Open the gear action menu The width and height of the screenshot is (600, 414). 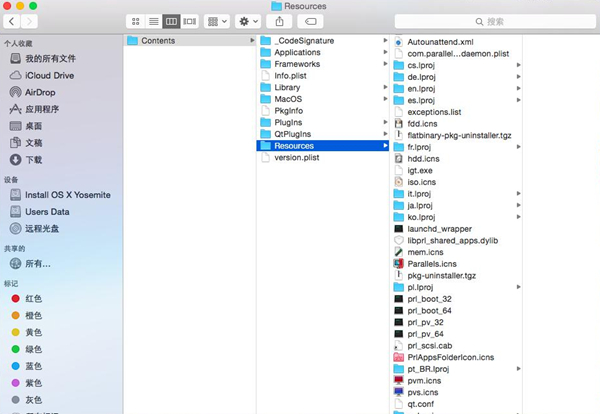[x=247, y=21]
